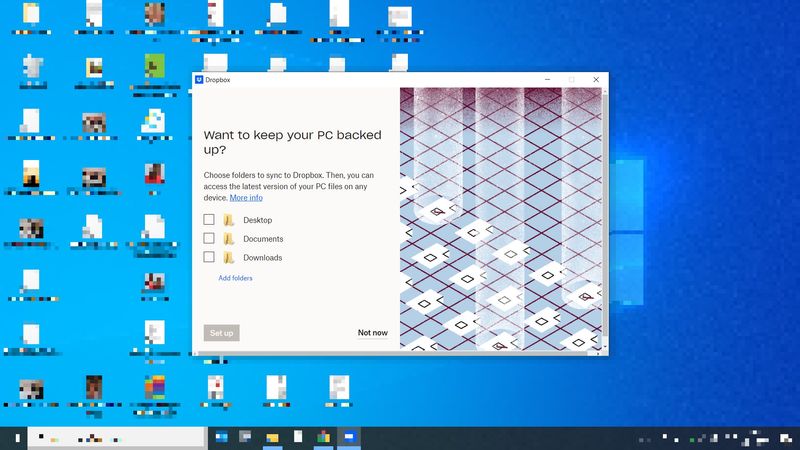The width and height of the screenshot is (800, 450).
Task: Tick the Desktop checkbox
Action: [209, 219]
